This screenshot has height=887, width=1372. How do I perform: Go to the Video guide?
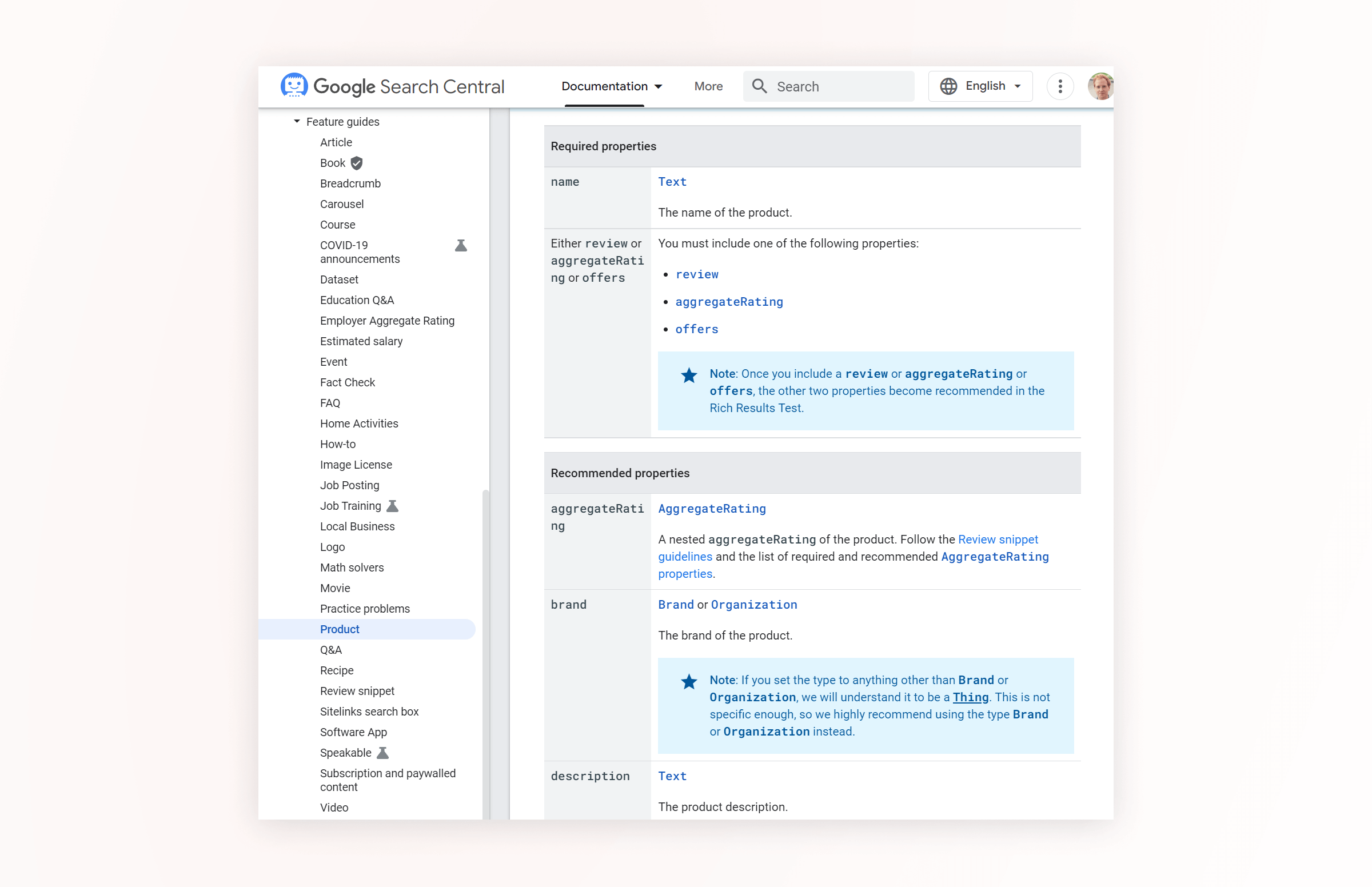pyautogui.click(x=334, y=808)
